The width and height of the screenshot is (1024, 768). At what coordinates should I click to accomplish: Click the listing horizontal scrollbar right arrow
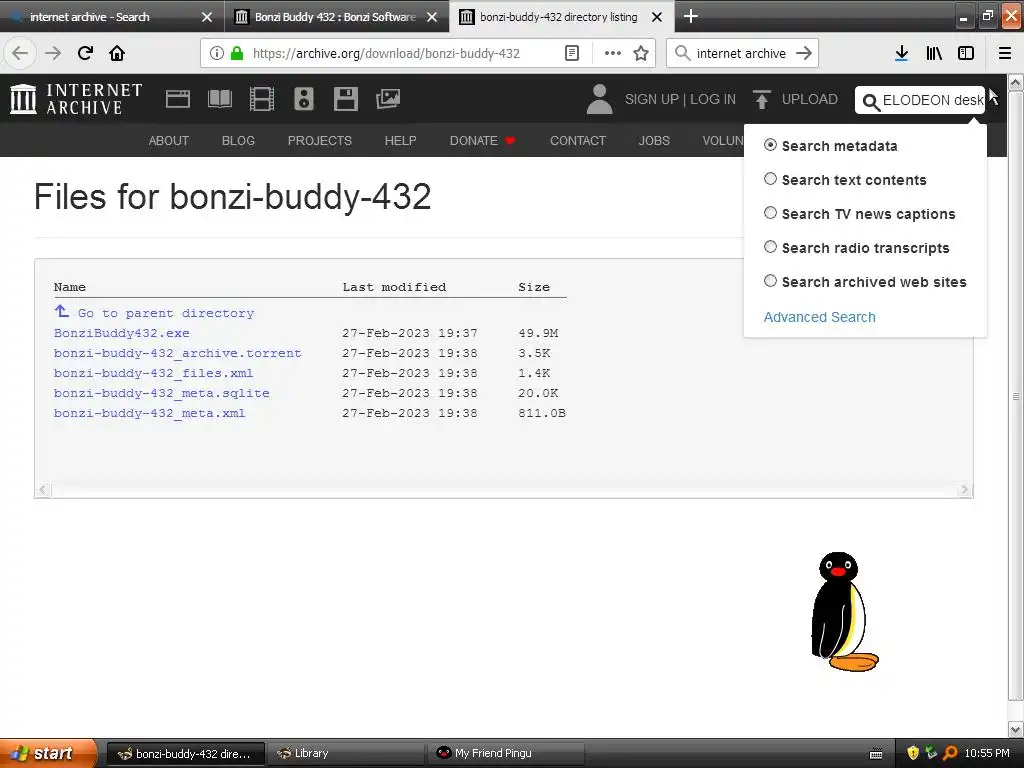tap(964, 490)
